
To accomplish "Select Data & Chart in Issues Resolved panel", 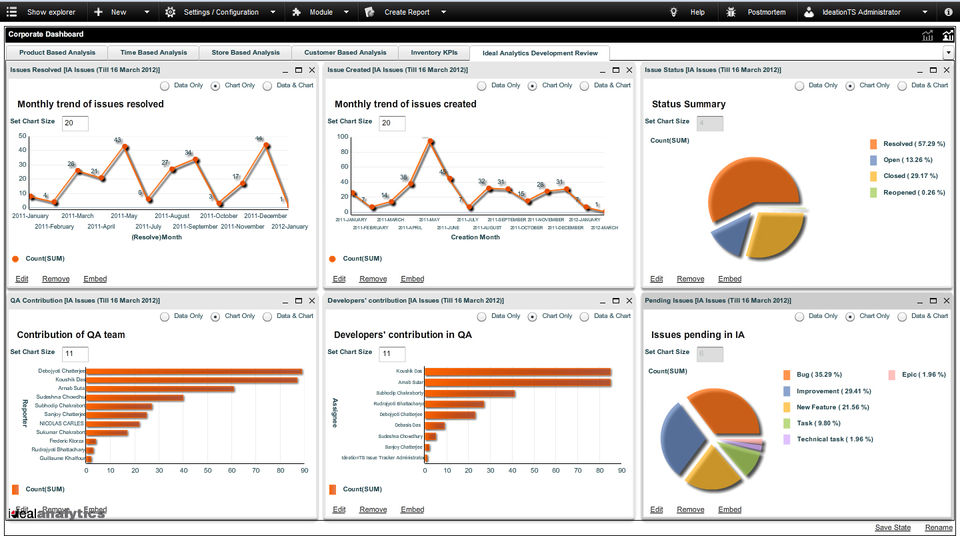I will click(x=268, y=86).
